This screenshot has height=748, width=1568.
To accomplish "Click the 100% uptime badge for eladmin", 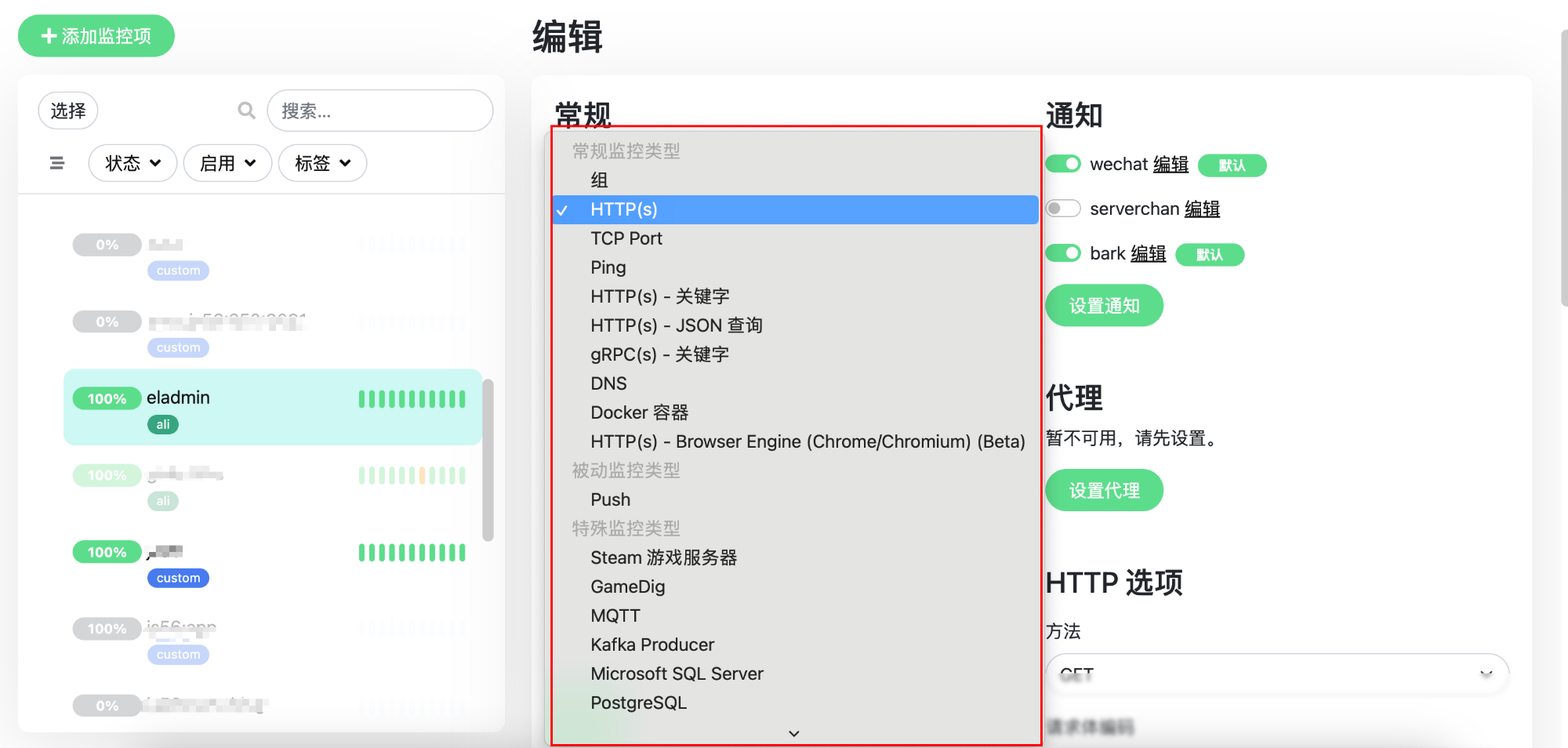I will tap(107, 398).
